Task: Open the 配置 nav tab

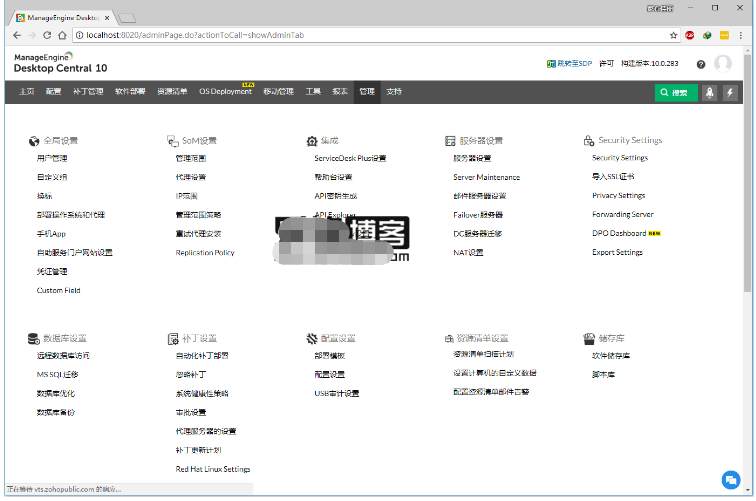Action: coord(54,92)
